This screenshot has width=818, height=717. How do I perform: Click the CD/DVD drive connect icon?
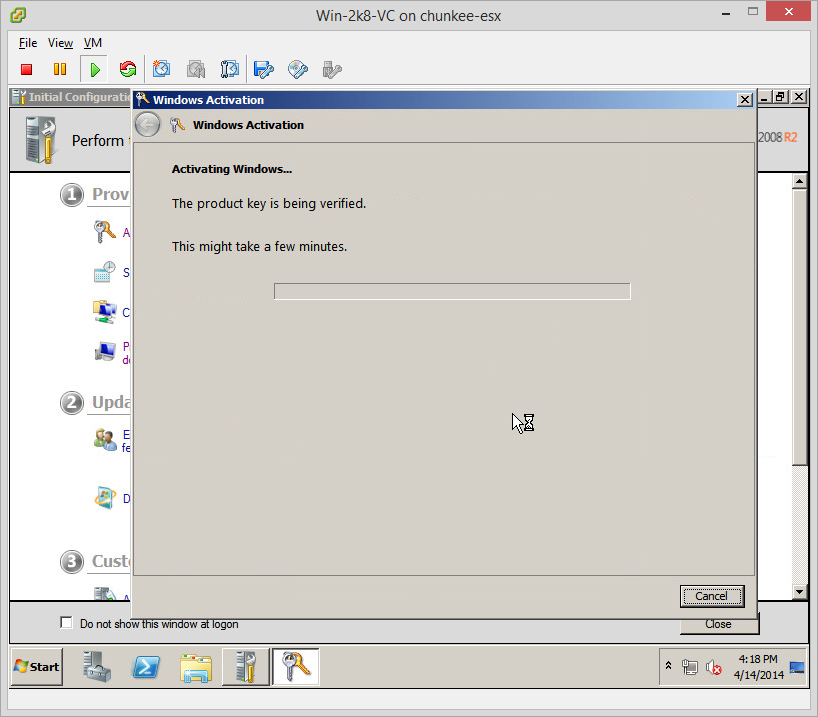tap(298, 69)
